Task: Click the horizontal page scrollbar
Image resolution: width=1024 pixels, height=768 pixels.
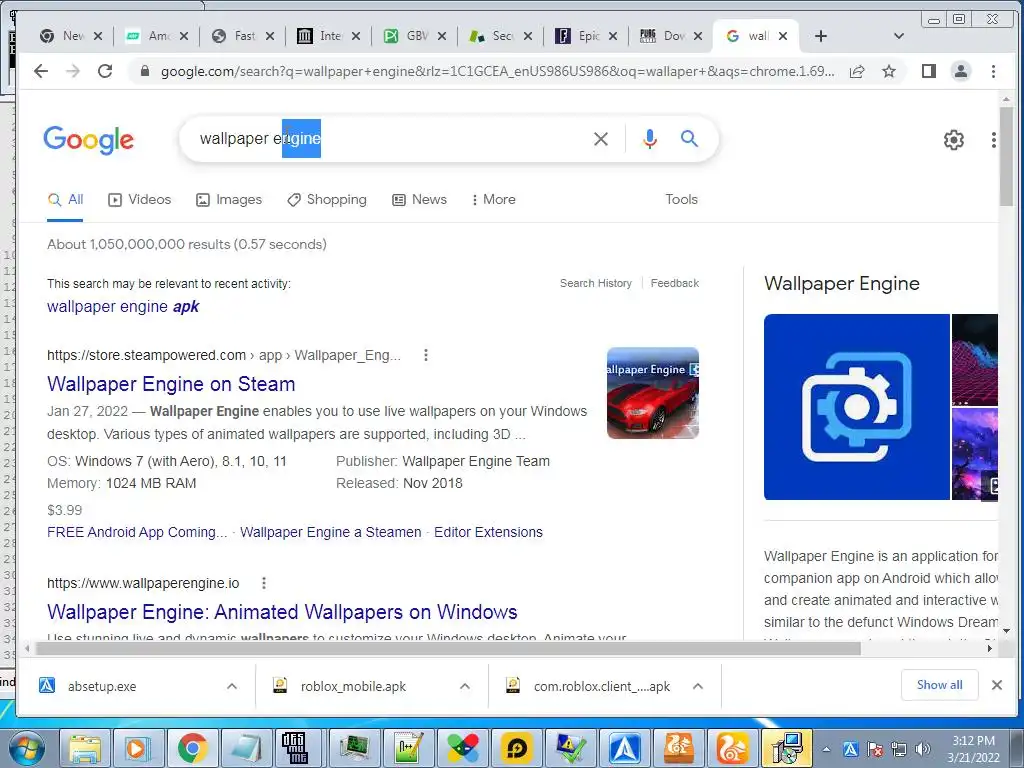Action: (448, 648)
